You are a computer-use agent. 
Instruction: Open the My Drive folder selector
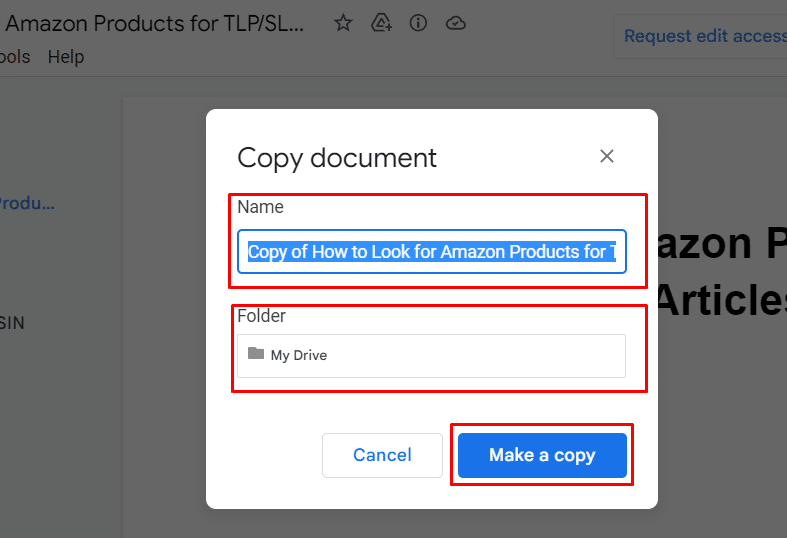[x=432, y=355]
